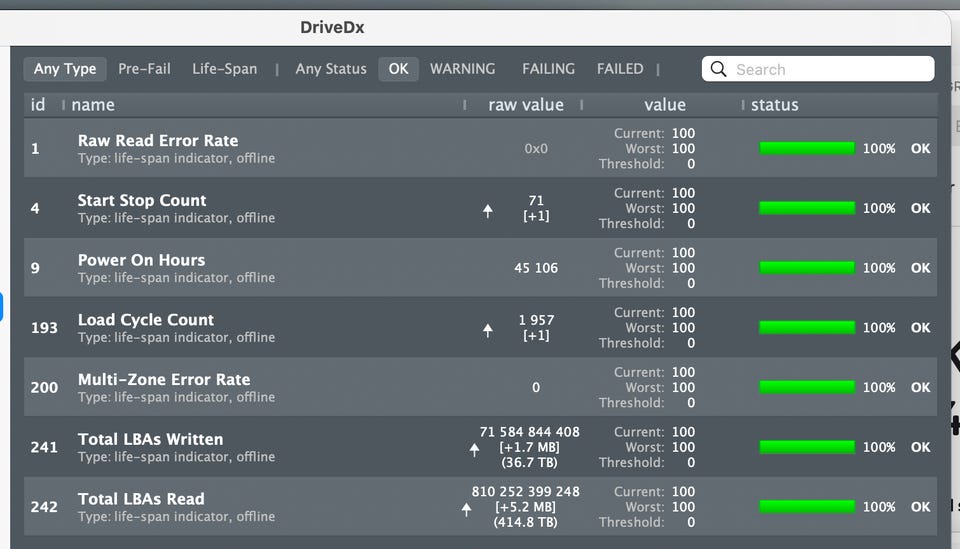
Task: Sort by the raw value column header
Action: pos(526,105)
